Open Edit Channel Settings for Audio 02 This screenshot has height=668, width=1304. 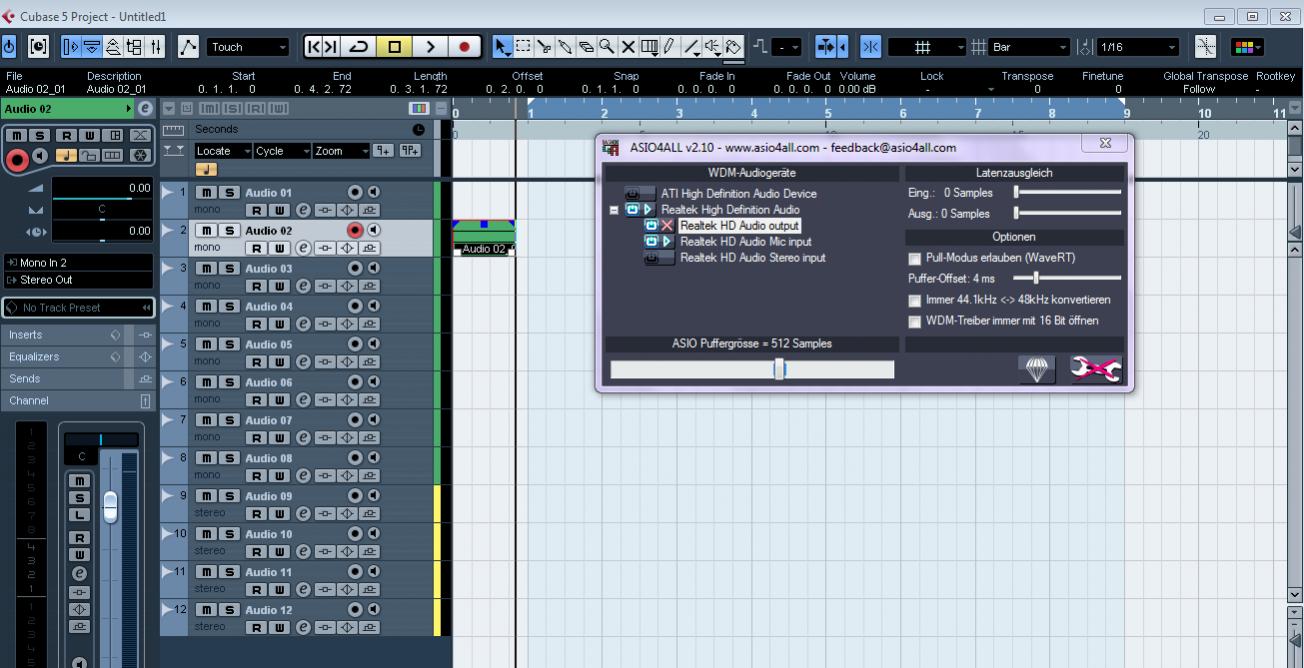[x=303, y=248]
